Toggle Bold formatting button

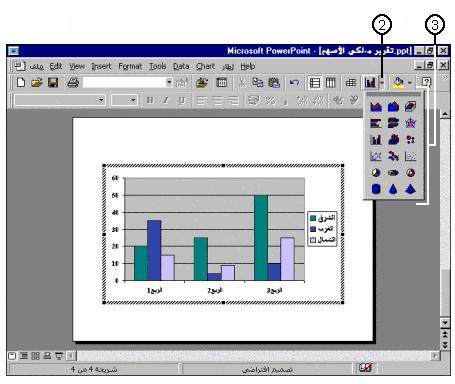click(x=150, y=100)
